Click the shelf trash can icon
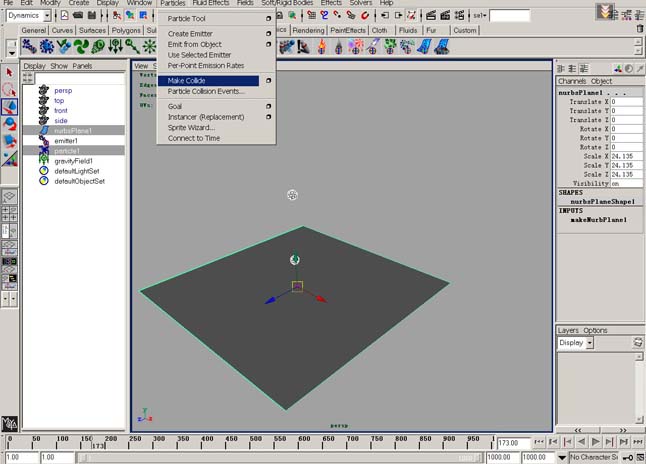Image resolution: width=646 pixels, height=464 pixels. 639,28
